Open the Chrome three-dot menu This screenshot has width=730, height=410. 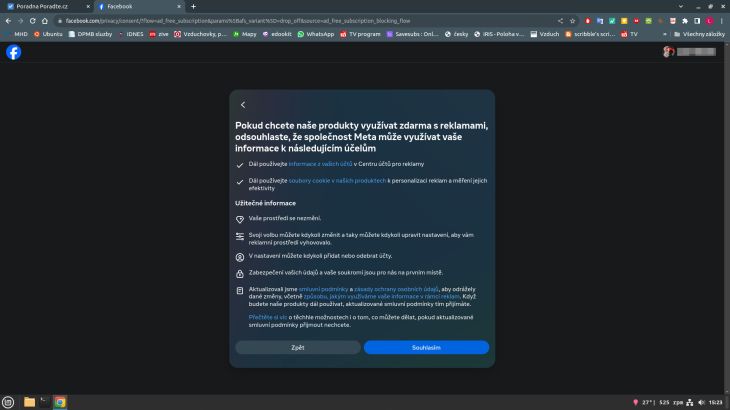tap(722, 21)
